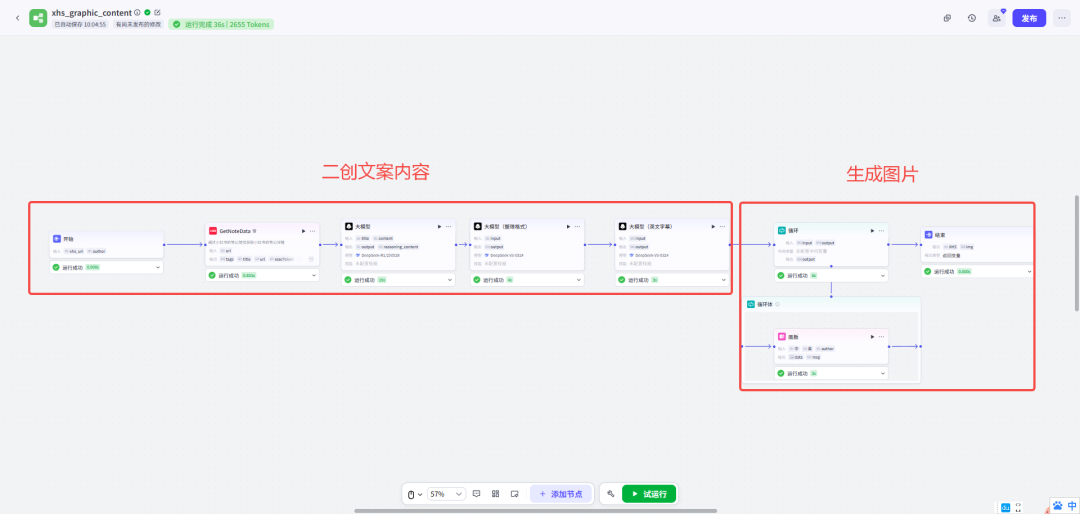This screenshot has height=514, width=1080.
Task: Open 大模型（整理格式）node more menu
Action: pyautogui.click(x=577, y=226)
